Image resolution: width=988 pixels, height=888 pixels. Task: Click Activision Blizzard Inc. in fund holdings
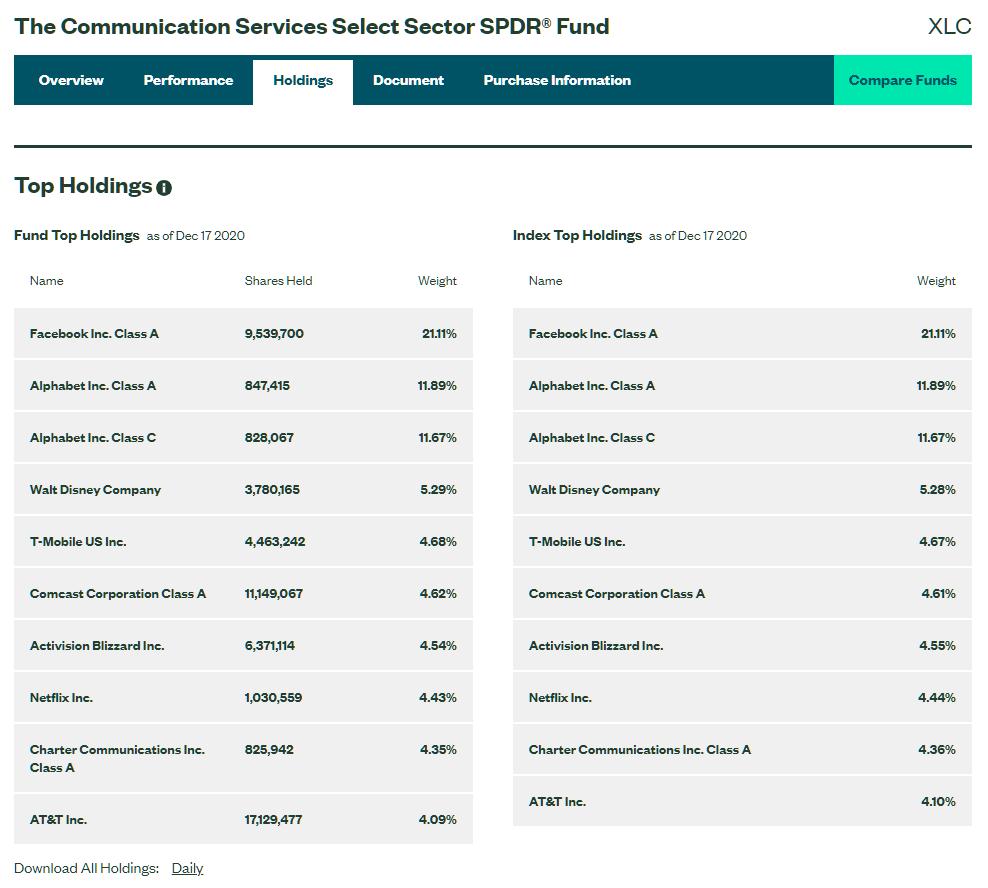point(97,646)
